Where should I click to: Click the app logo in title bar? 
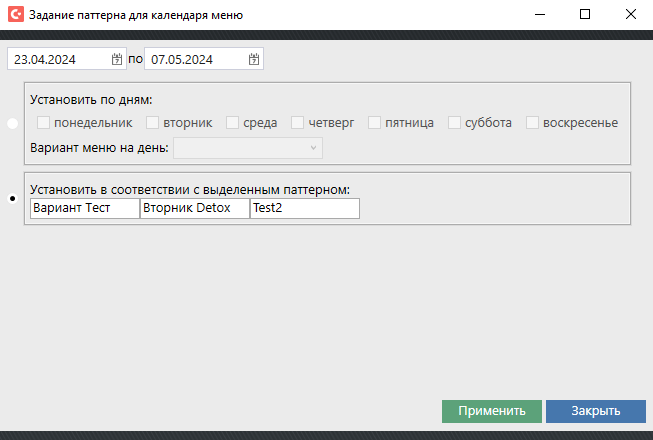15,15
